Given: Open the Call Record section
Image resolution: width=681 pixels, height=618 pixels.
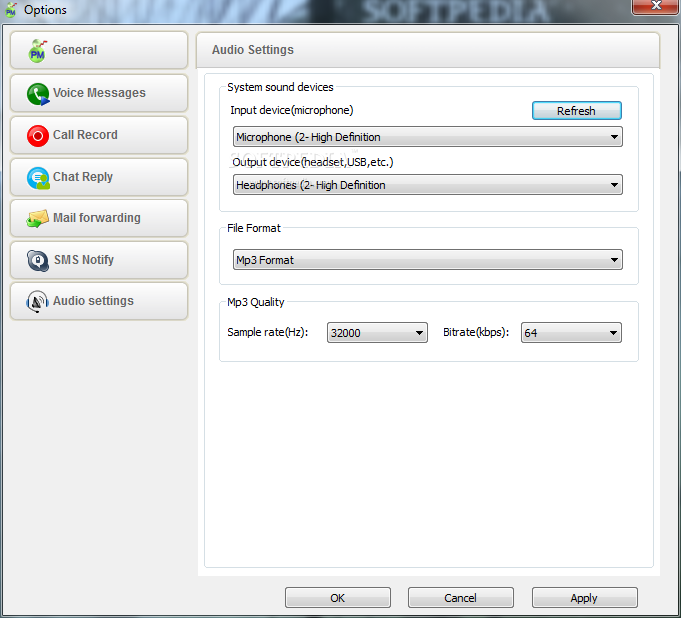Looking at the screenshot, I should click(x=99, y=135).
